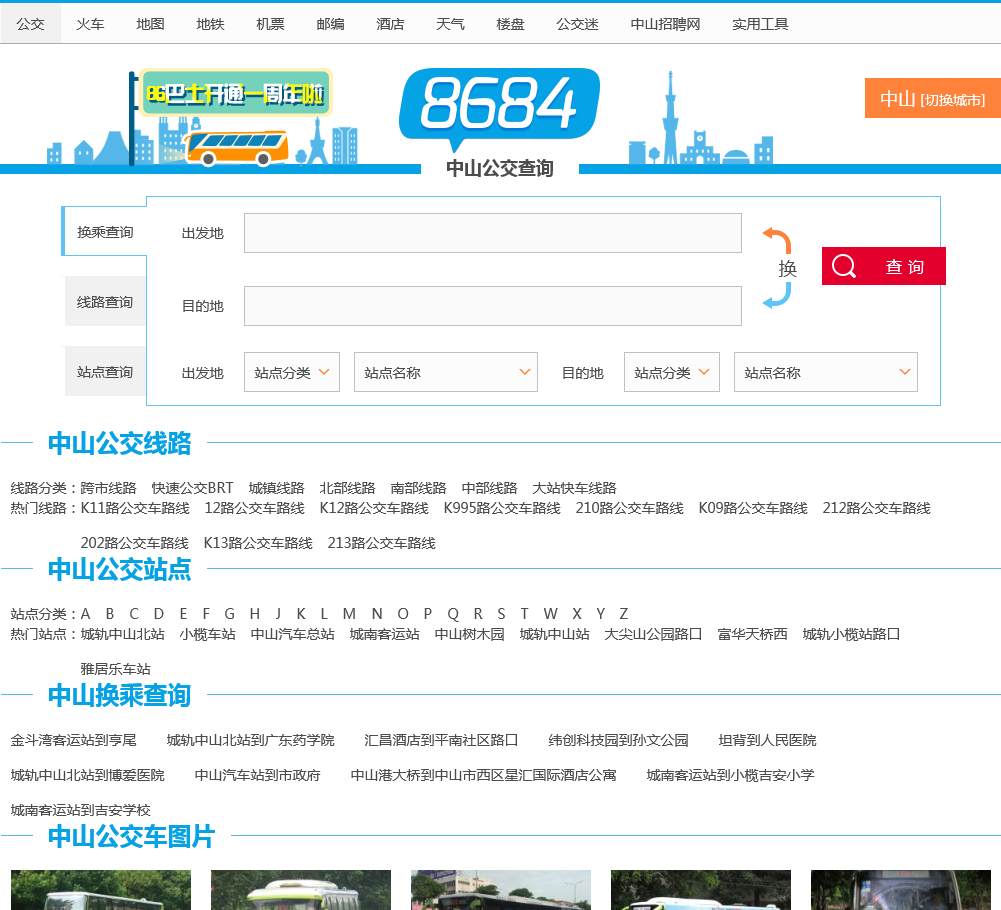Viewport: 1001px width, 910px height.
Task: Open the 中部线路 category link
Action: coord(489,489)
